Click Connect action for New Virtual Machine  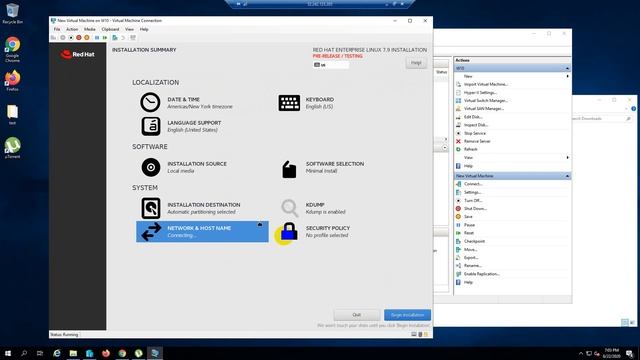[x=473, y=184]
